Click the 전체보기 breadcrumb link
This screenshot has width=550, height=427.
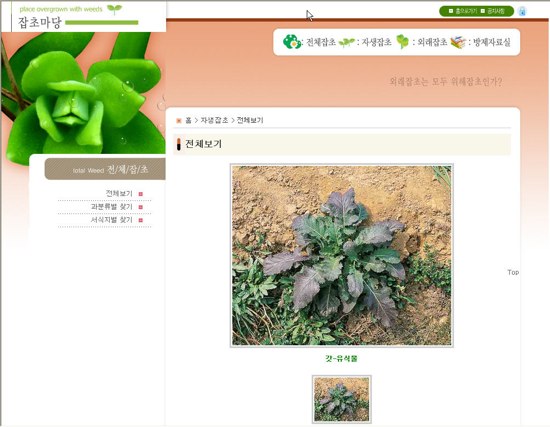pyautogui.click(x=250, y=120)
